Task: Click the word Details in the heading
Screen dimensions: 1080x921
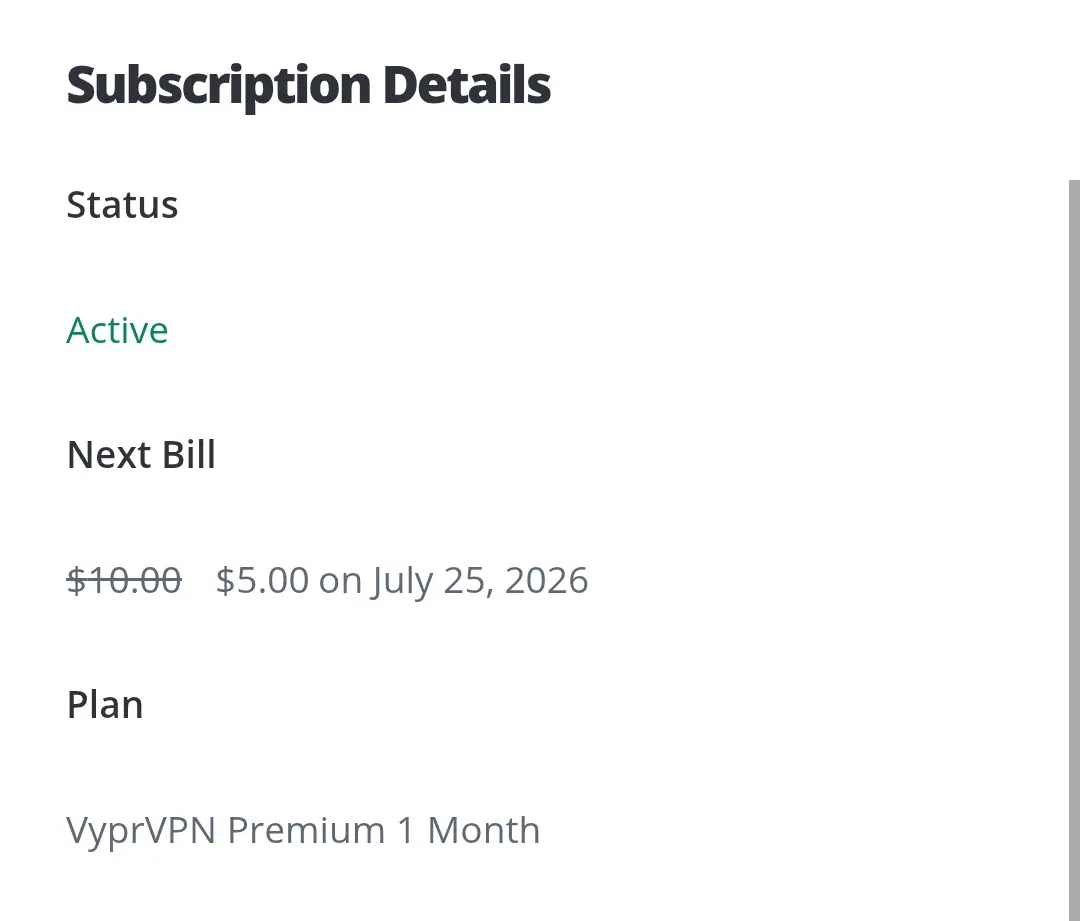Action: (467, 85)
